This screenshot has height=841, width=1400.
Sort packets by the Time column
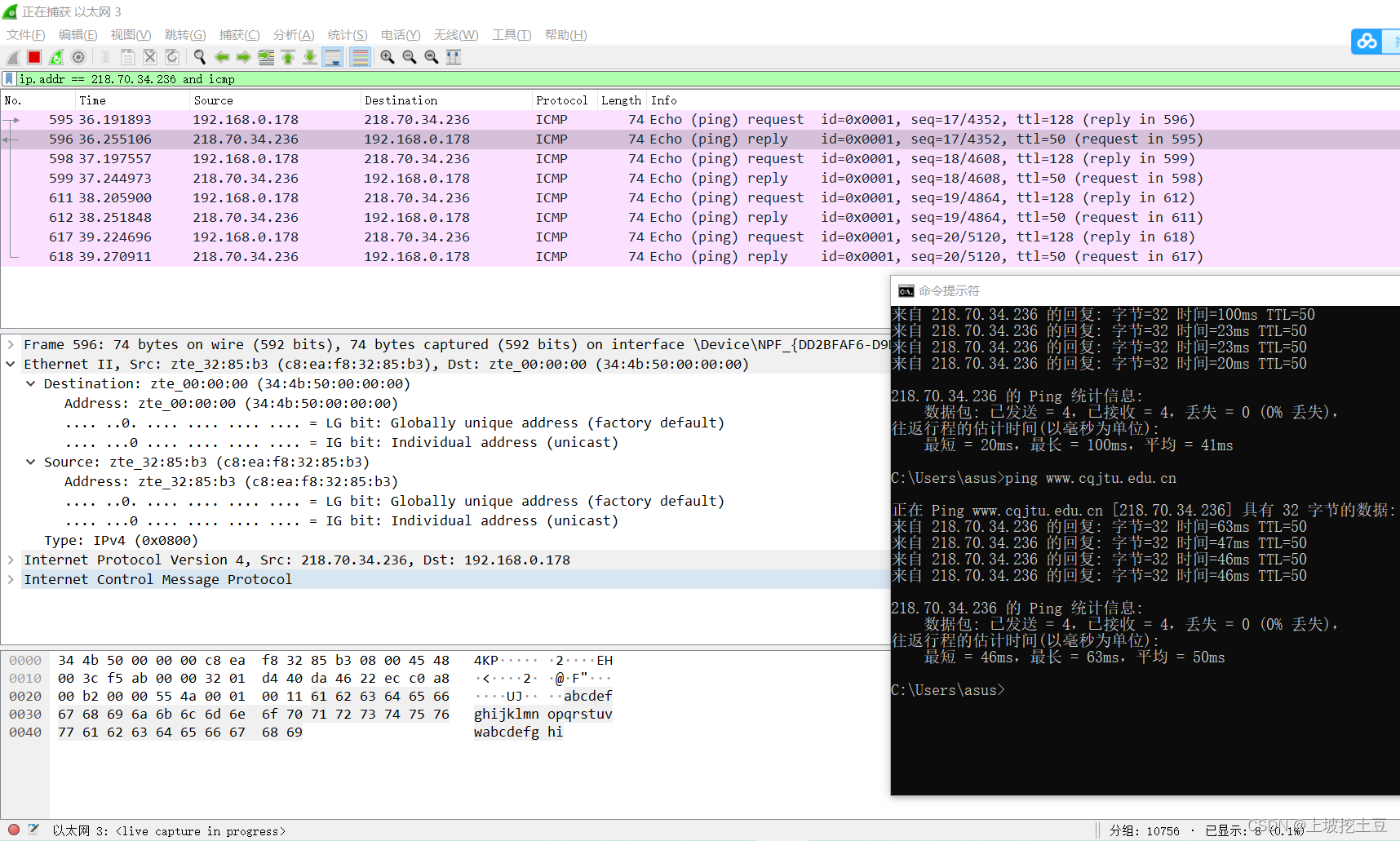(x=132, y=100)
